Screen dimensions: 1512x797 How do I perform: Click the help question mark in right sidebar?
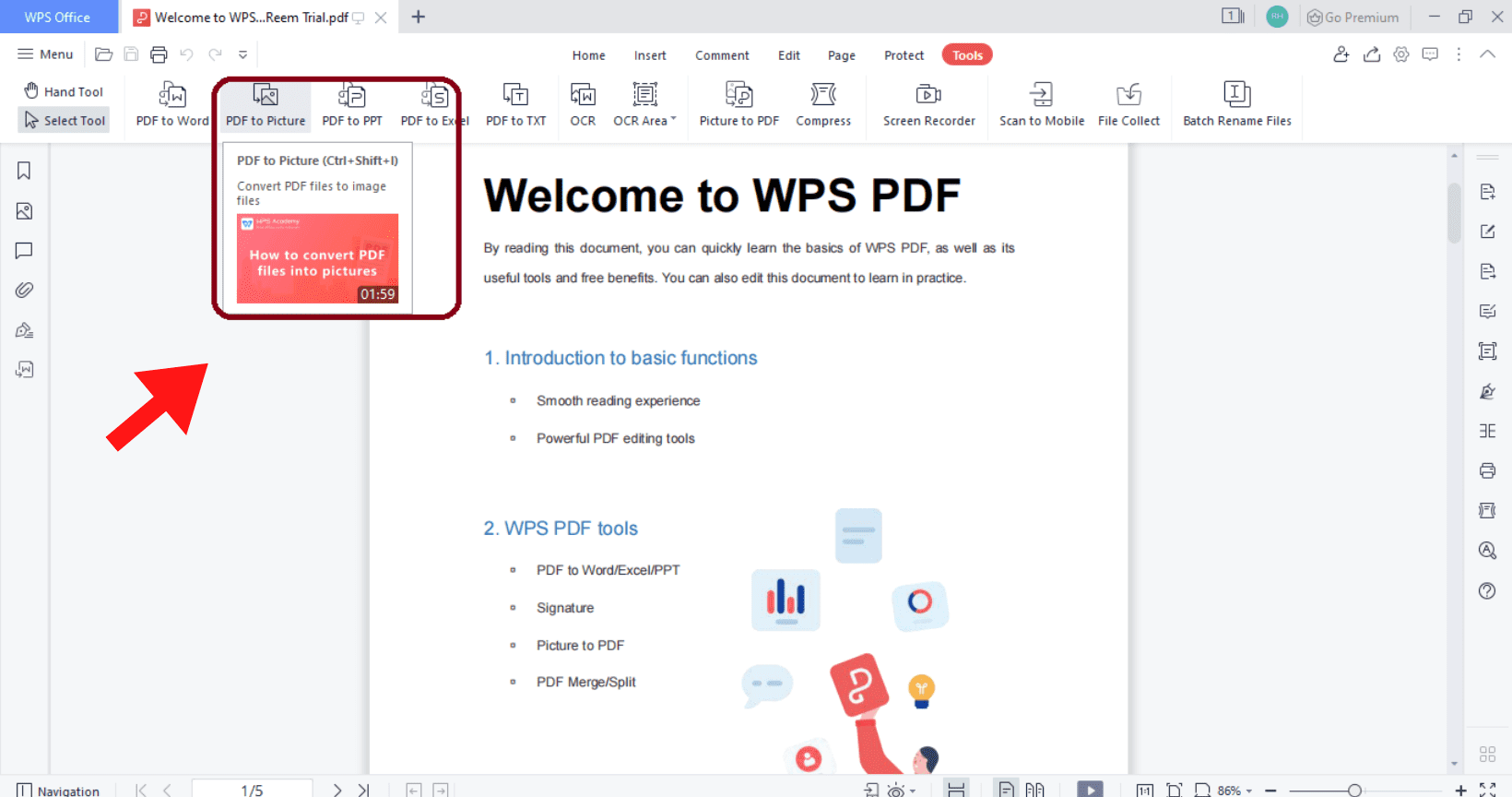pos(1487,590)
